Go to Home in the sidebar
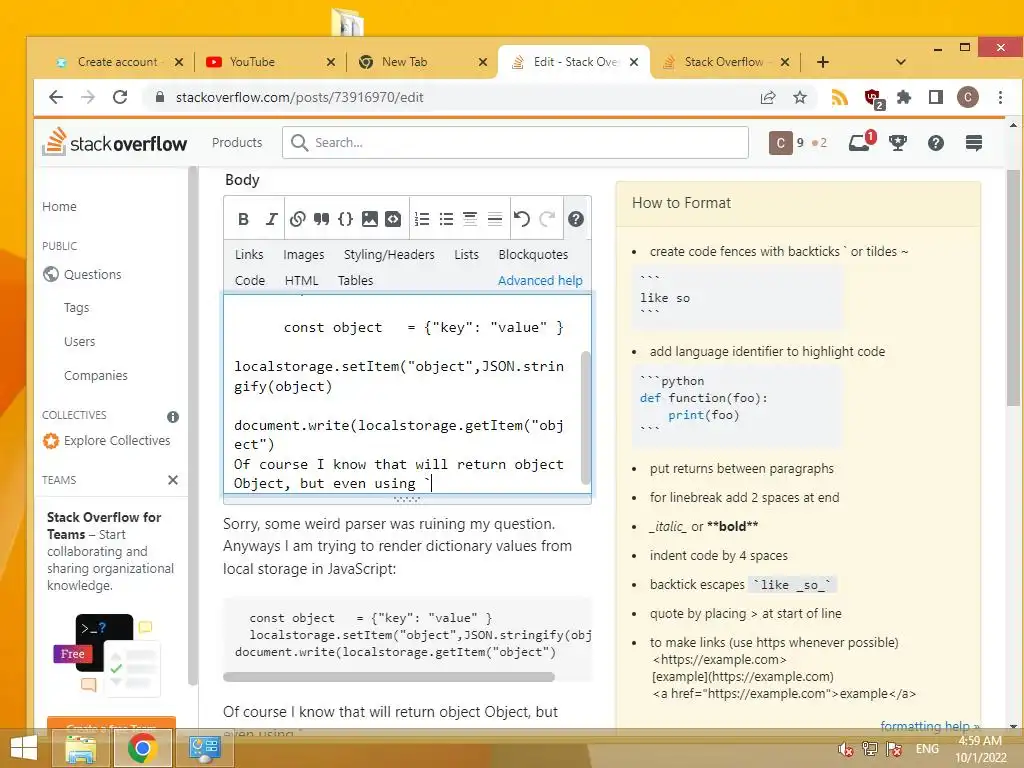Screen dimensions: 1024x768 coord(59,207)
